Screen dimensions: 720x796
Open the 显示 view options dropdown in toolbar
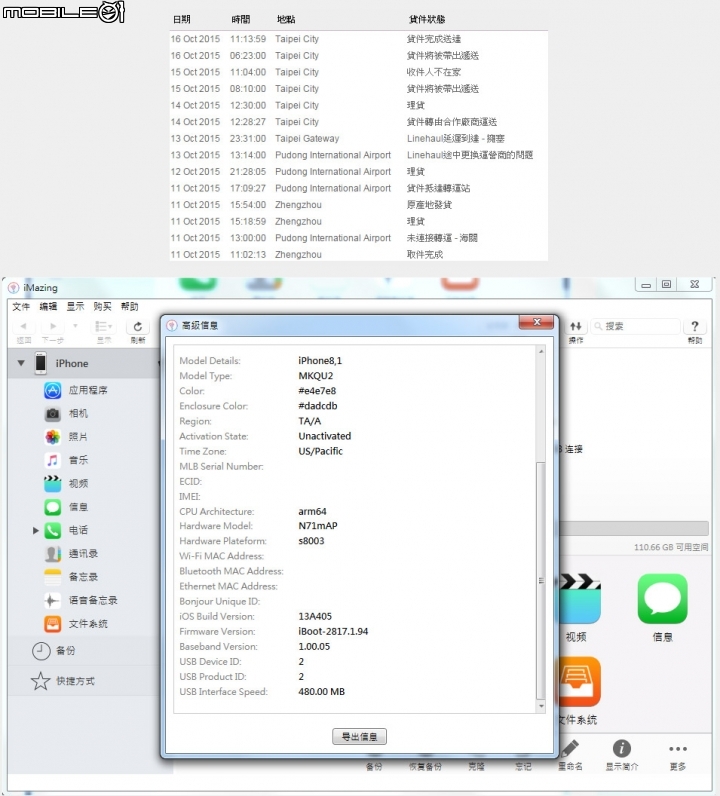tap(104, 326)
